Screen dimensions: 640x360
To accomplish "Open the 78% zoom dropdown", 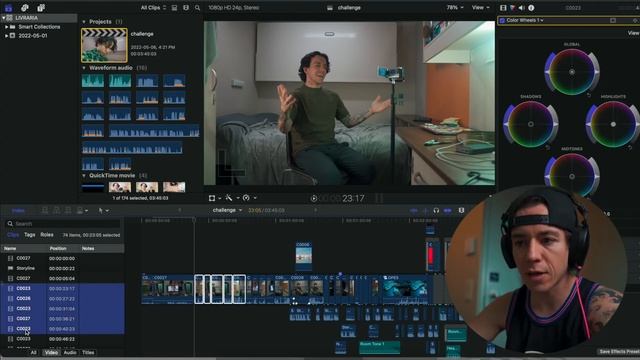I will coord(455,7).
